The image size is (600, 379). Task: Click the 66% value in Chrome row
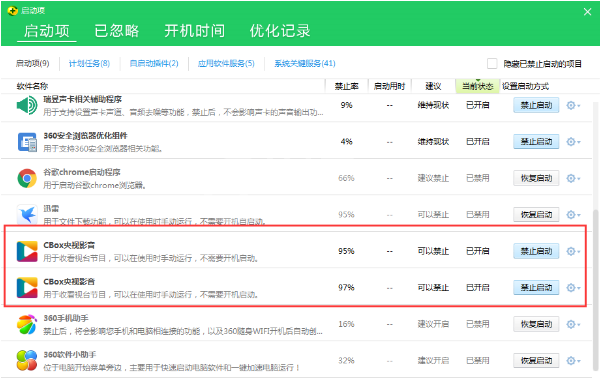pos(346,178)
